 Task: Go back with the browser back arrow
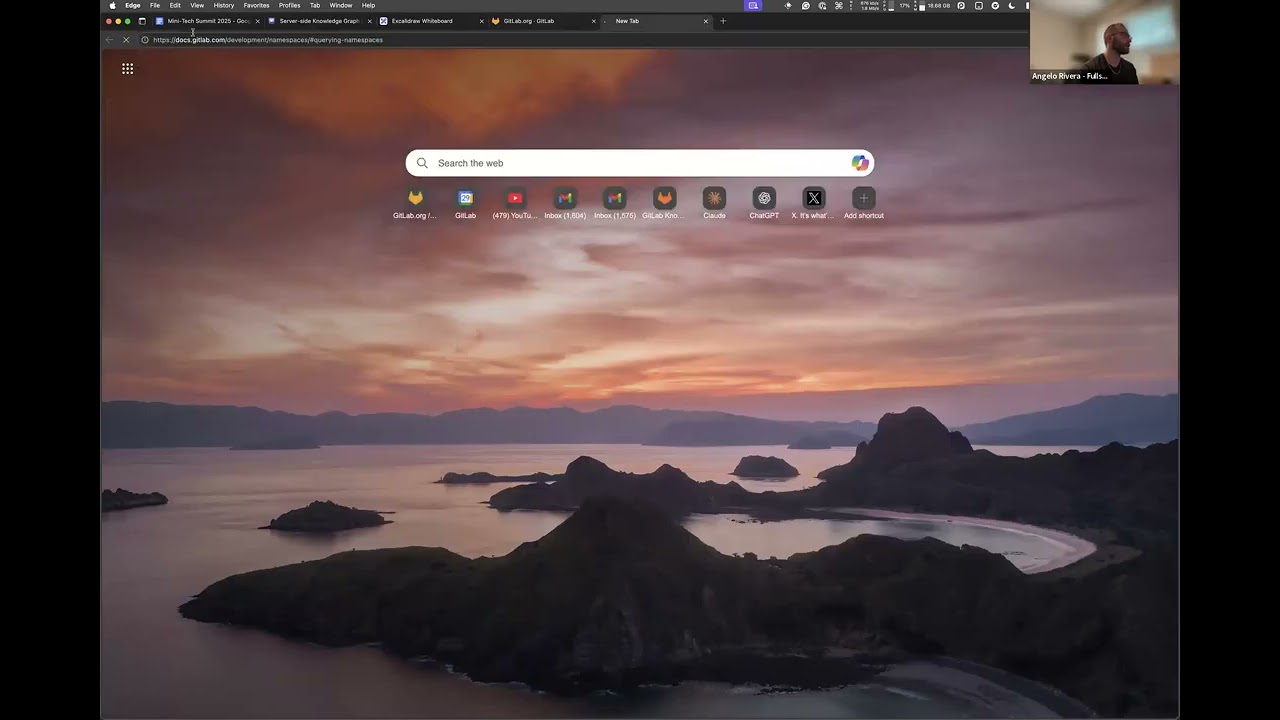point(109,40)
